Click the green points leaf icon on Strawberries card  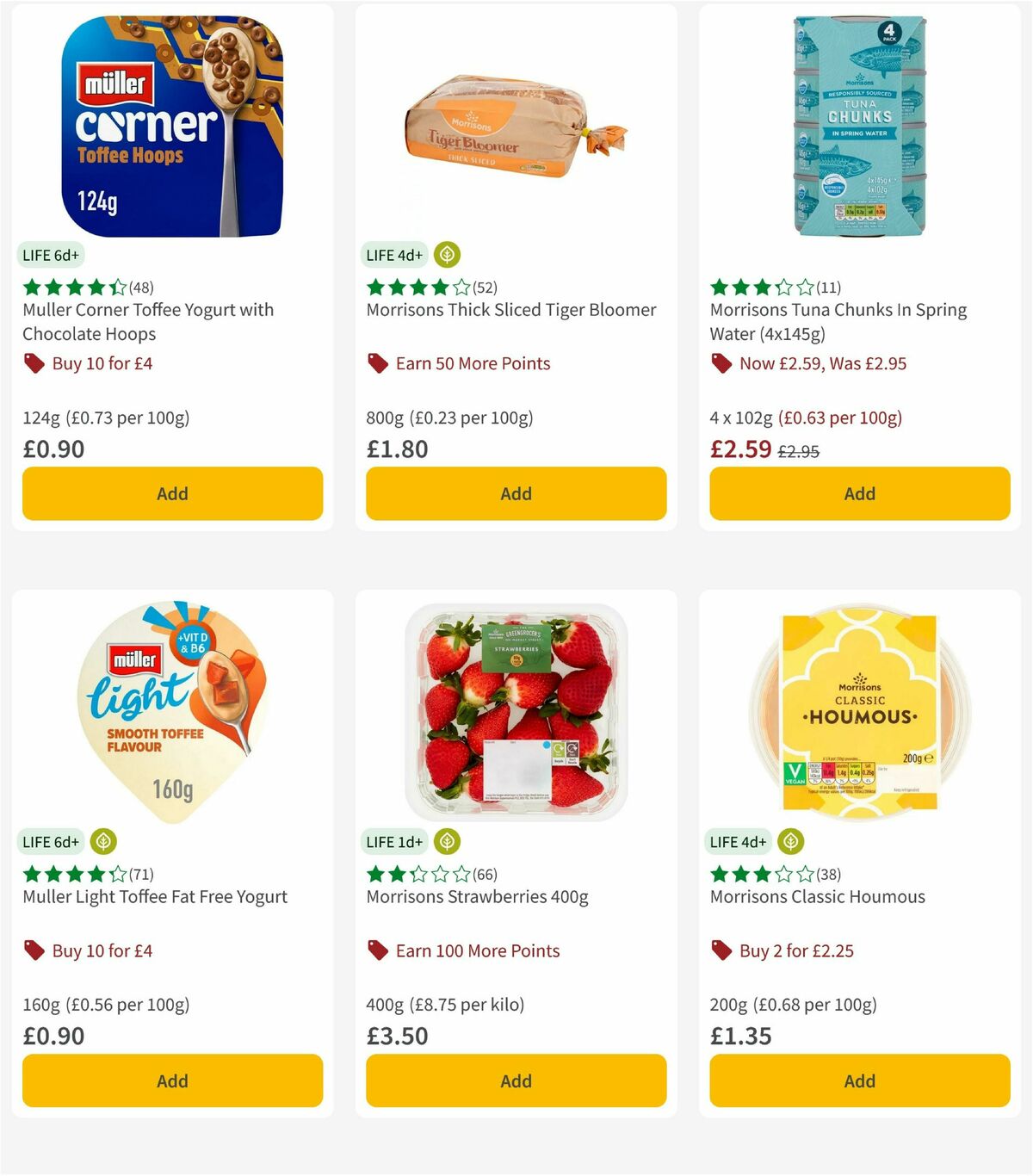[446, 842]
